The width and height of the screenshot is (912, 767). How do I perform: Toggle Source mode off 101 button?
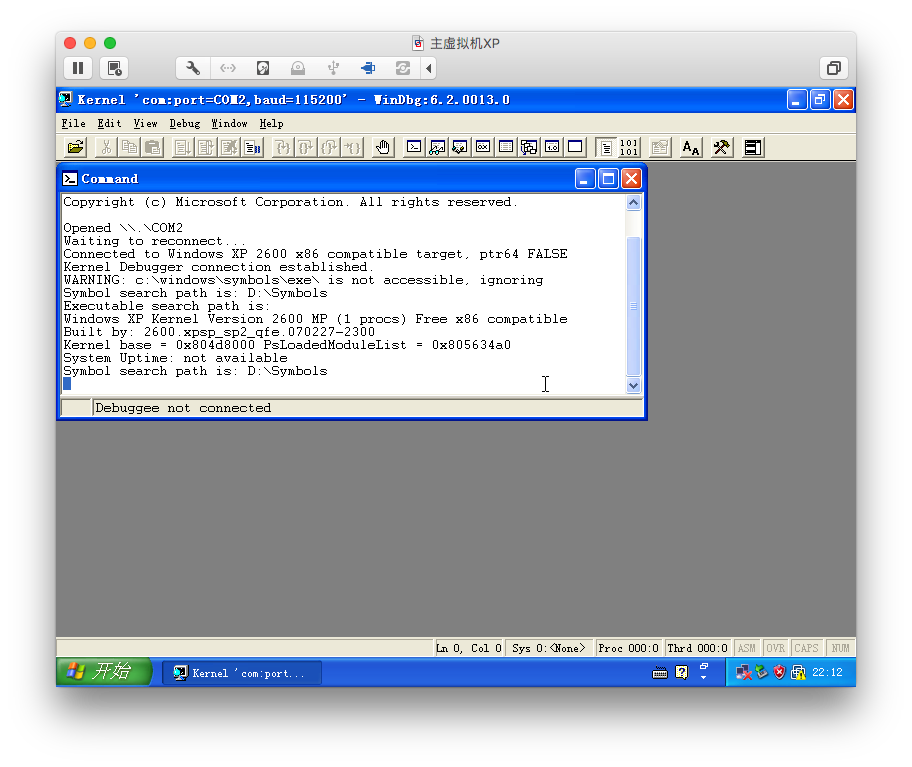click(x=629, y=148)
